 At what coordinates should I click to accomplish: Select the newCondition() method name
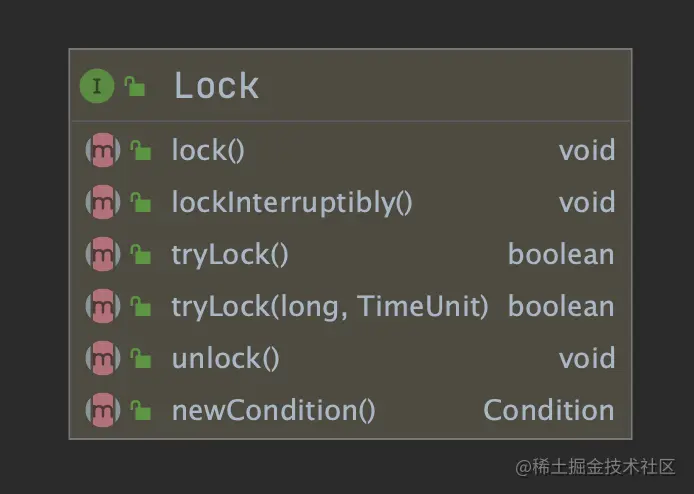[x=274, y=410]
